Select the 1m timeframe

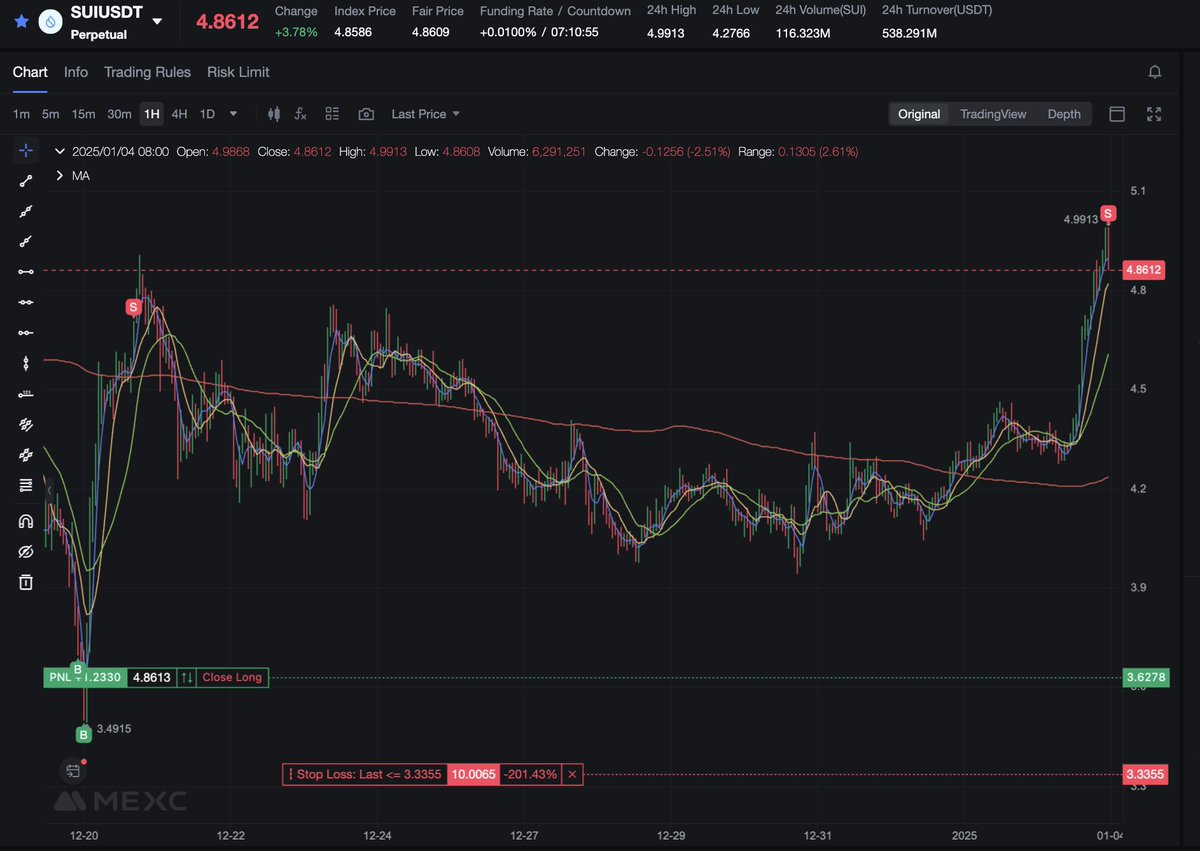21,114
